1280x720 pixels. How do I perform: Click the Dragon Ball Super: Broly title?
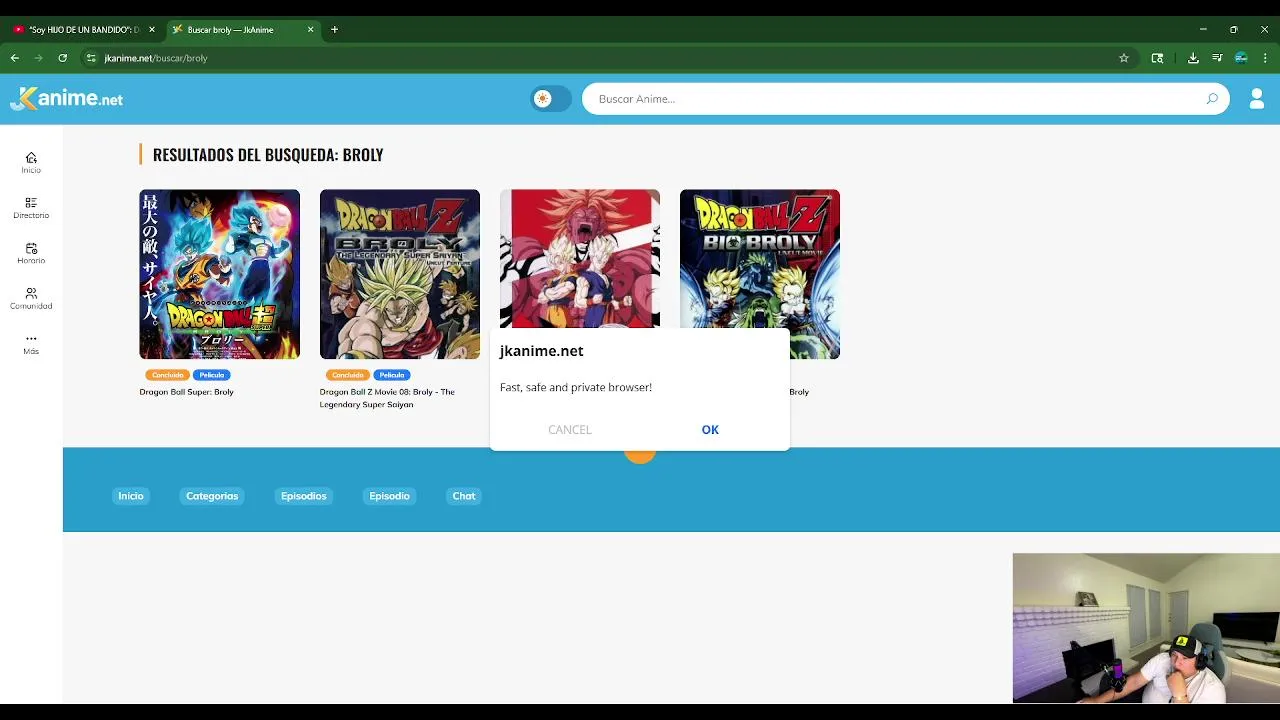pos(186,392)
